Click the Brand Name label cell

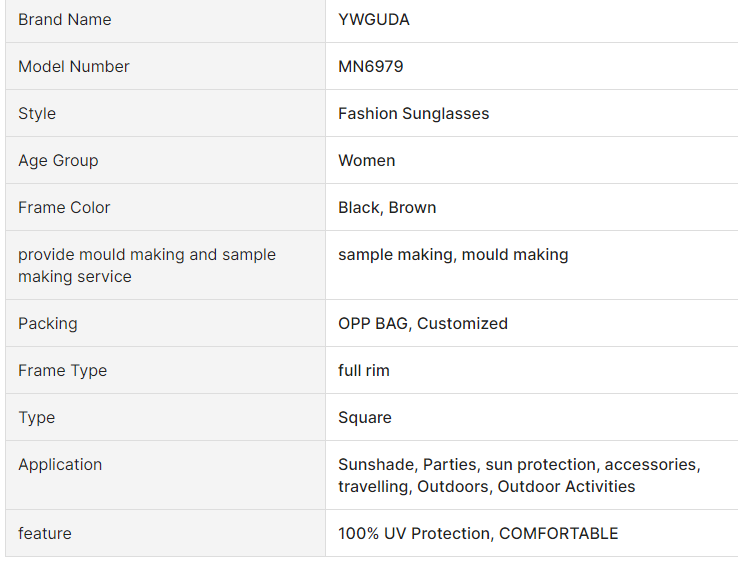click(65, 20)
